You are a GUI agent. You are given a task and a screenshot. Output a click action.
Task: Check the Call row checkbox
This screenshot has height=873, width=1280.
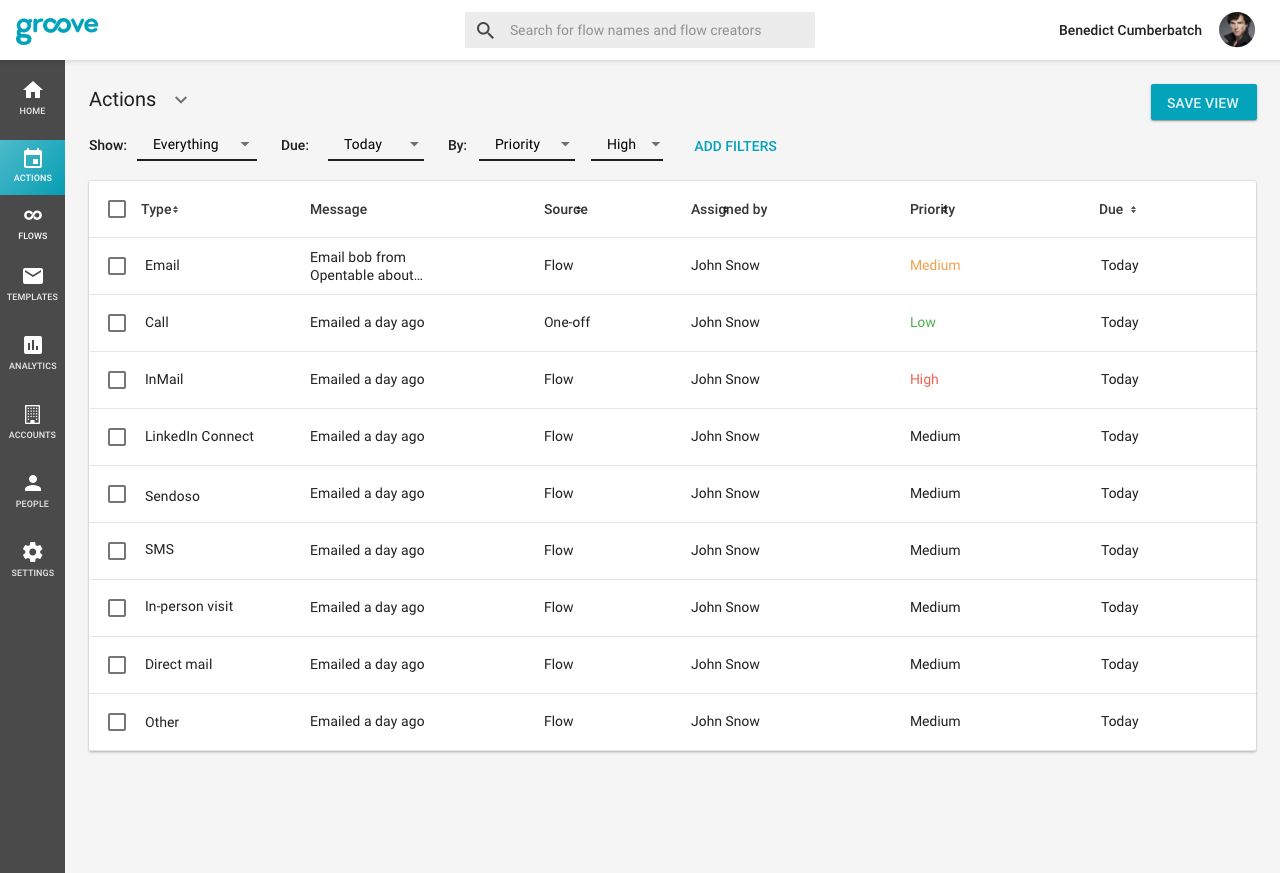[117, 323]
